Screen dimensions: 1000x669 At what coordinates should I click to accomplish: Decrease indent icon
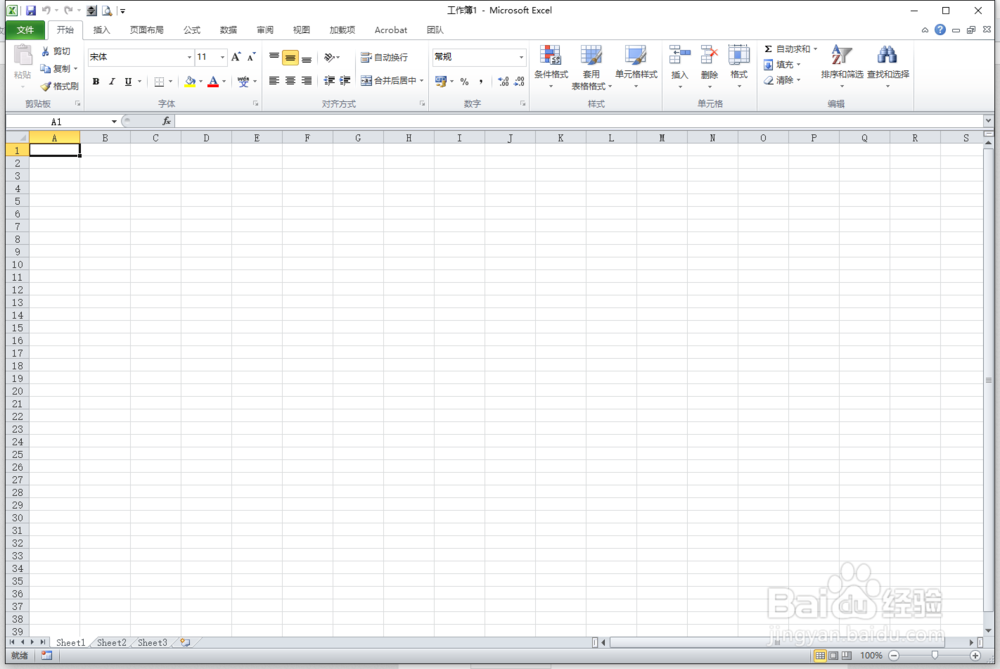(x=329, y=80)
